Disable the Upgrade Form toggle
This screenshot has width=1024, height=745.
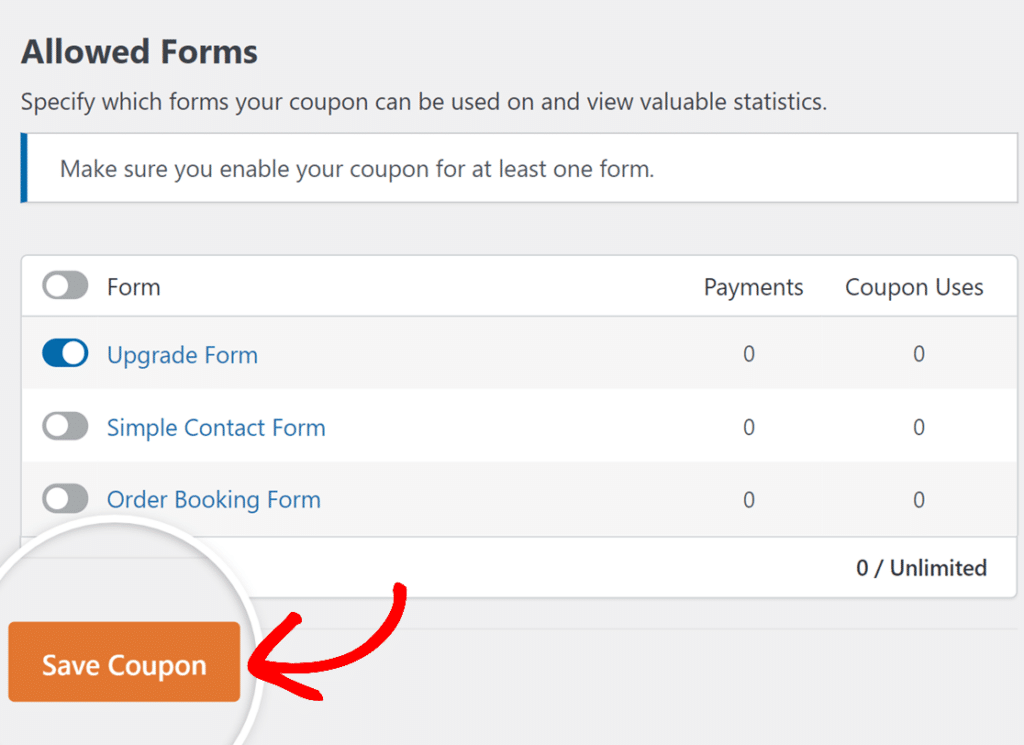coord(64,353)
